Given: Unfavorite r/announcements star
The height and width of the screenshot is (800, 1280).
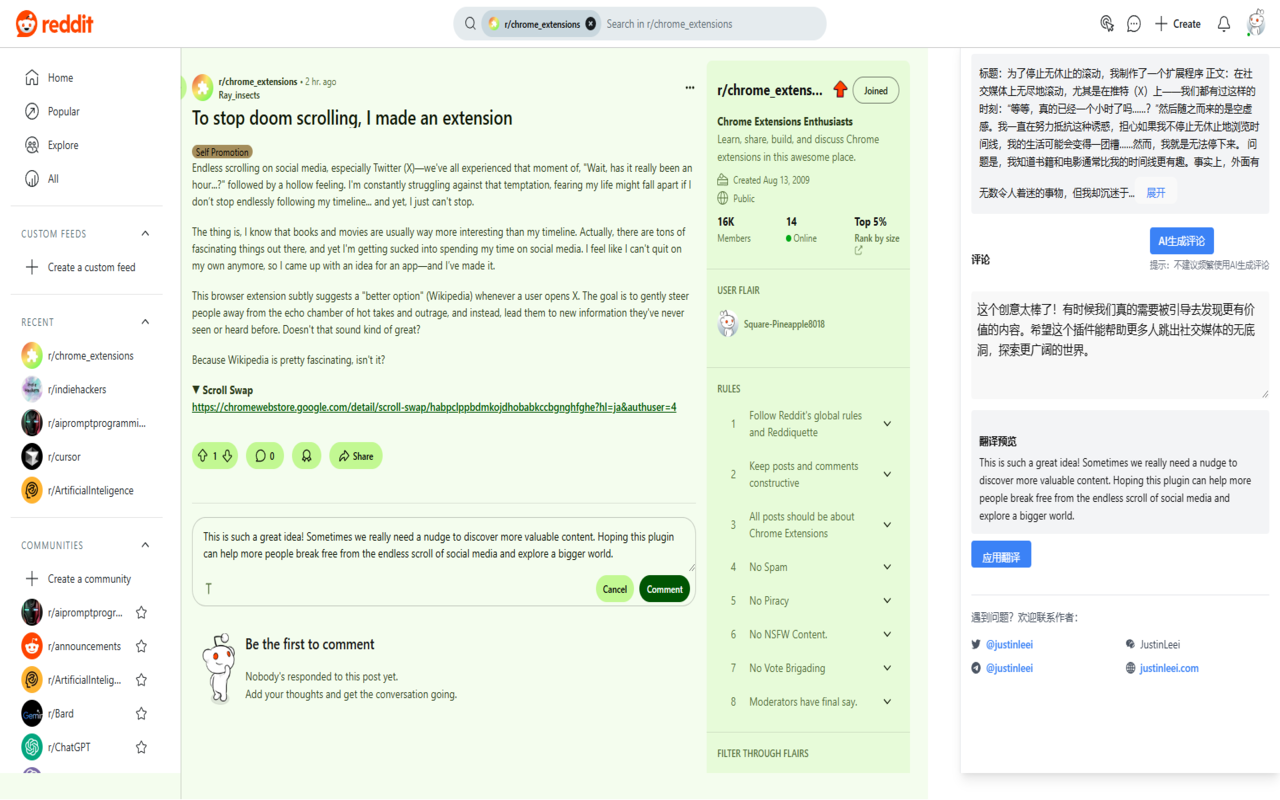Looking at the screenshot, I should 141,645.
